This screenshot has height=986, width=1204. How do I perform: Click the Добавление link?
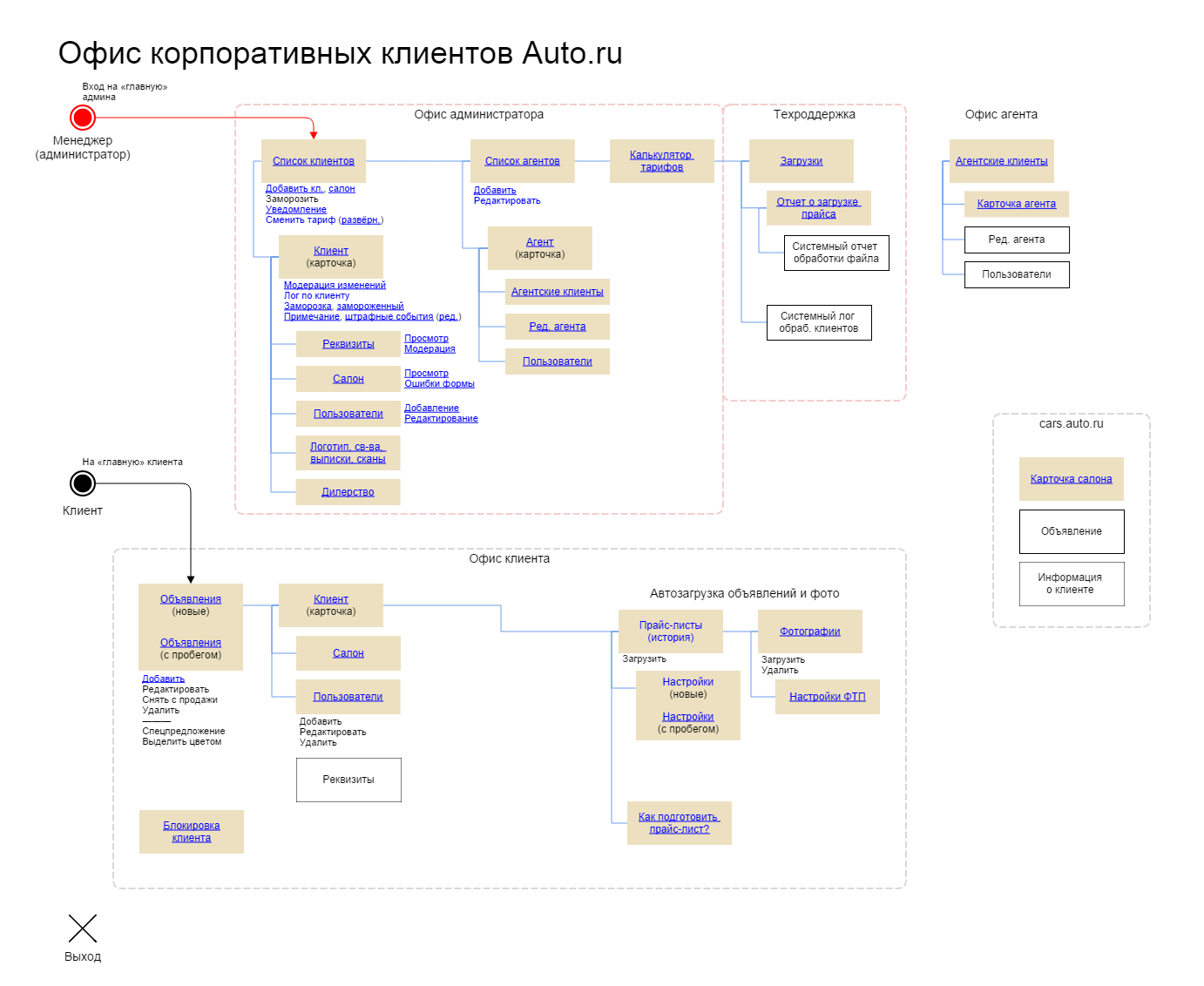[431, 408]
